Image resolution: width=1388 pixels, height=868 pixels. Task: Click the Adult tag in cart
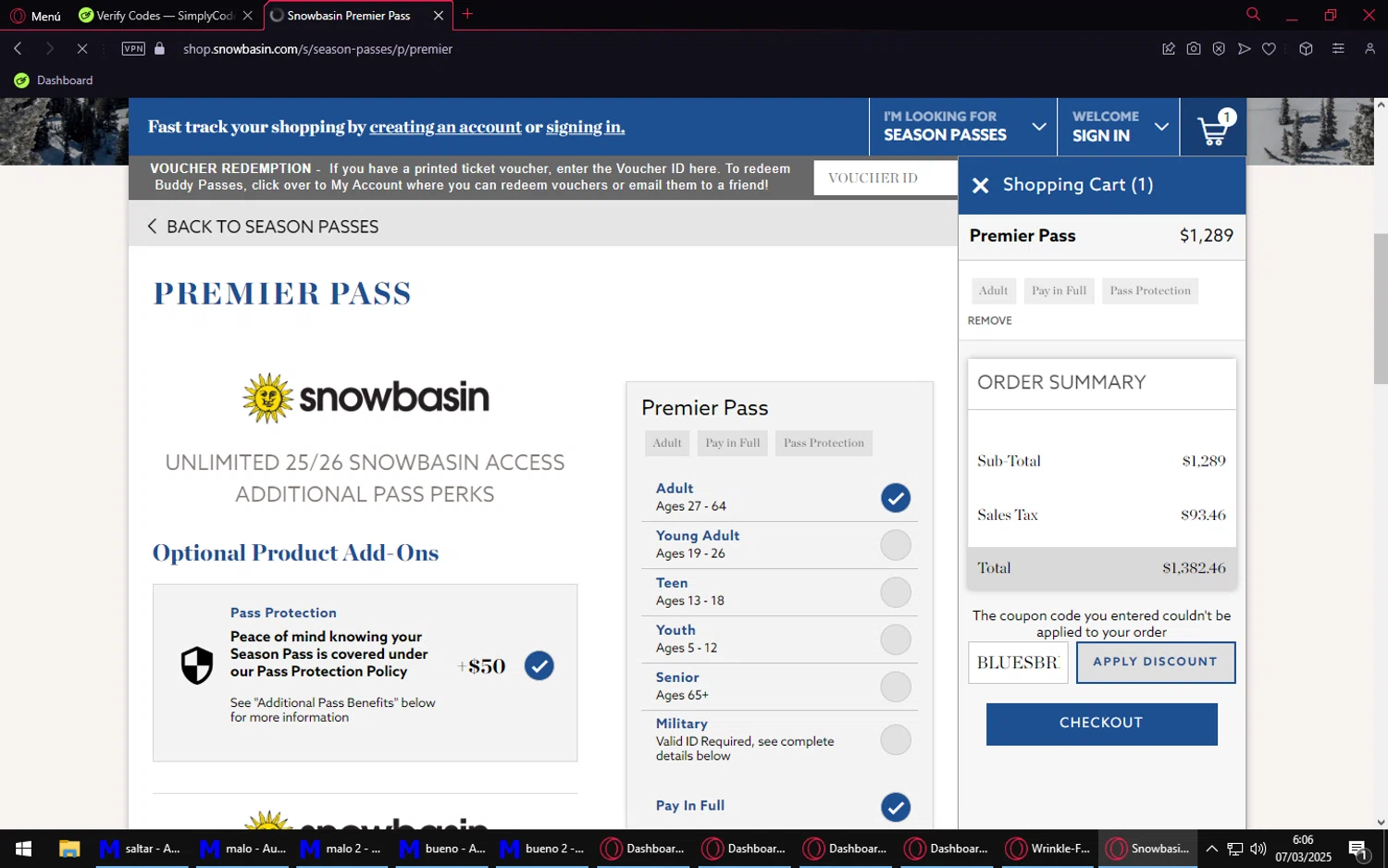click(x=993, y=291)
